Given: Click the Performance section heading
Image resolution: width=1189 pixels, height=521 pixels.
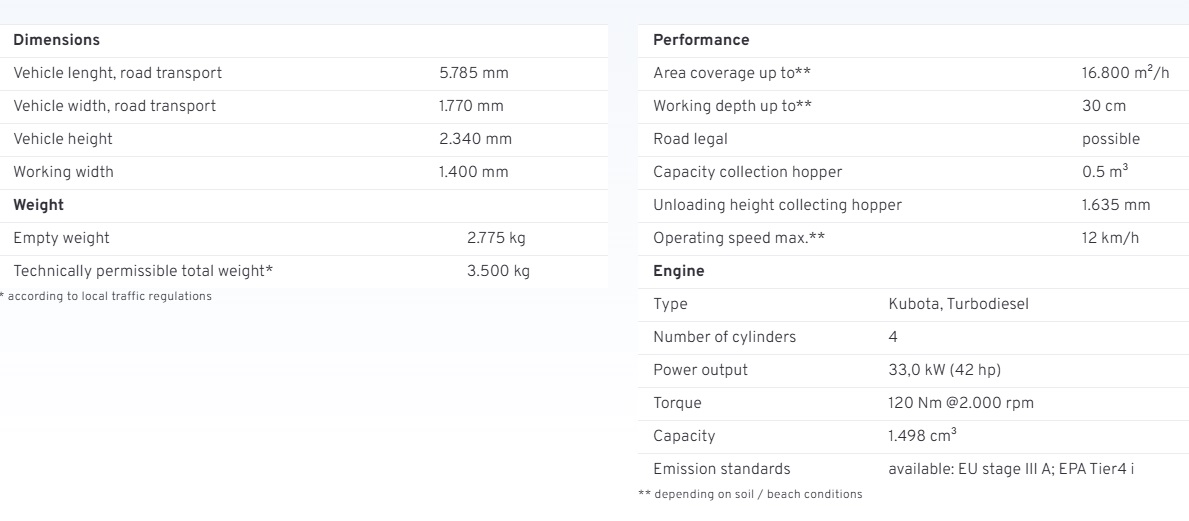Looking at the screenshot, I should 701,40.
